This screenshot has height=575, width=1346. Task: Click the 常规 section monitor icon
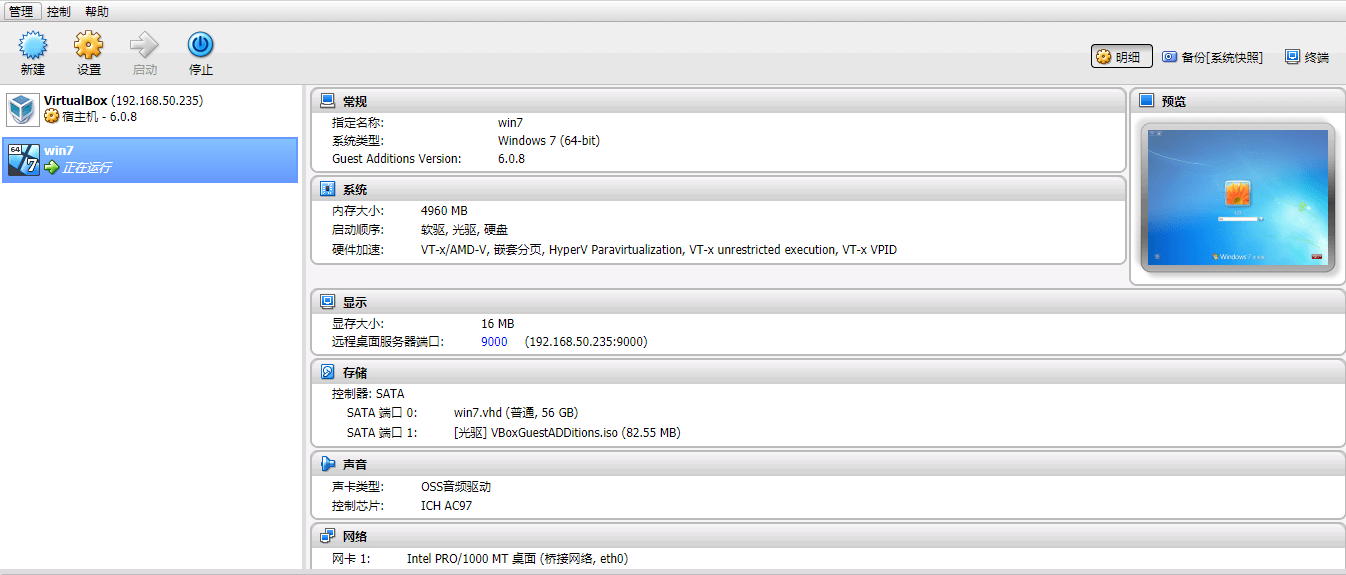pos(328,101)
